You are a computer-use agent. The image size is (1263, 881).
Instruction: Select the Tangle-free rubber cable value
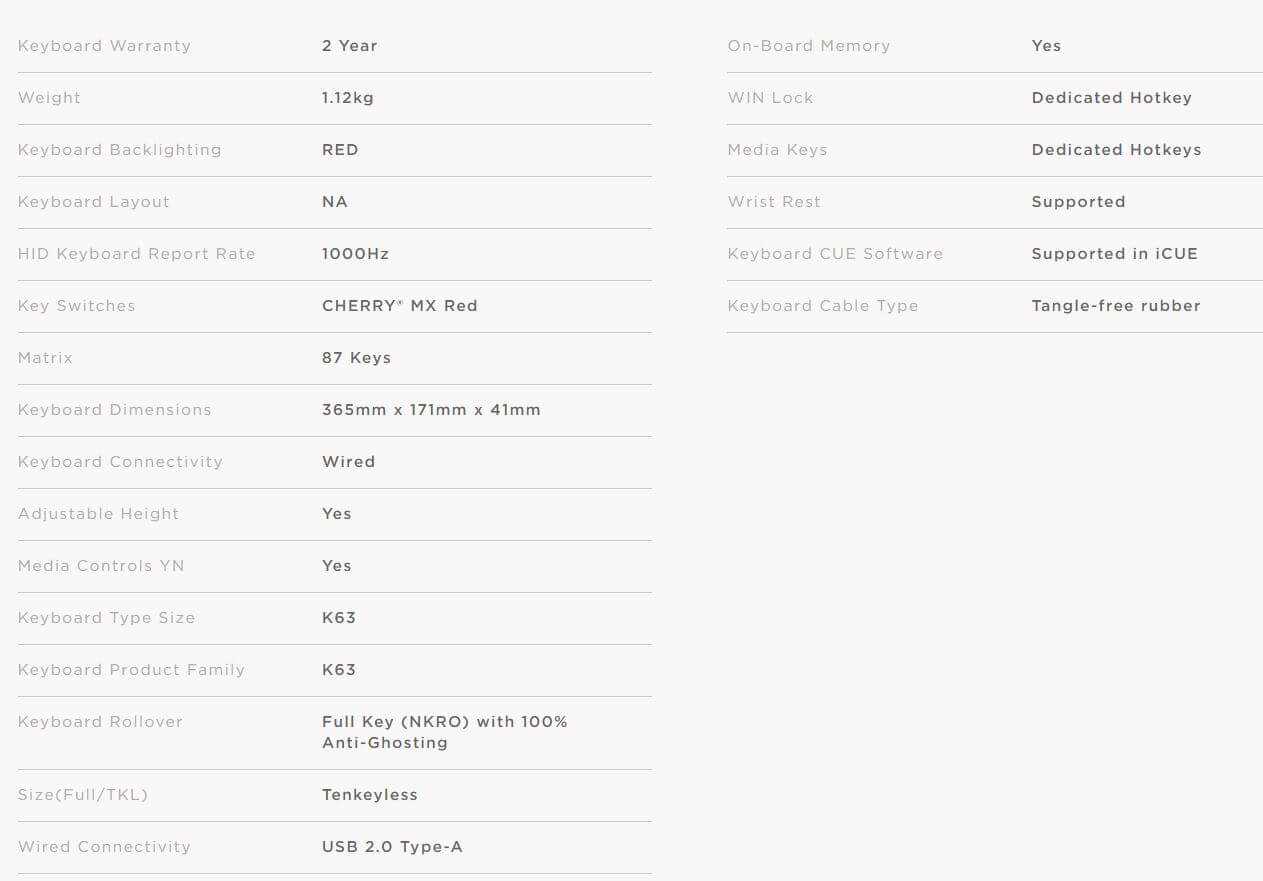click(x=1116, y=306)
